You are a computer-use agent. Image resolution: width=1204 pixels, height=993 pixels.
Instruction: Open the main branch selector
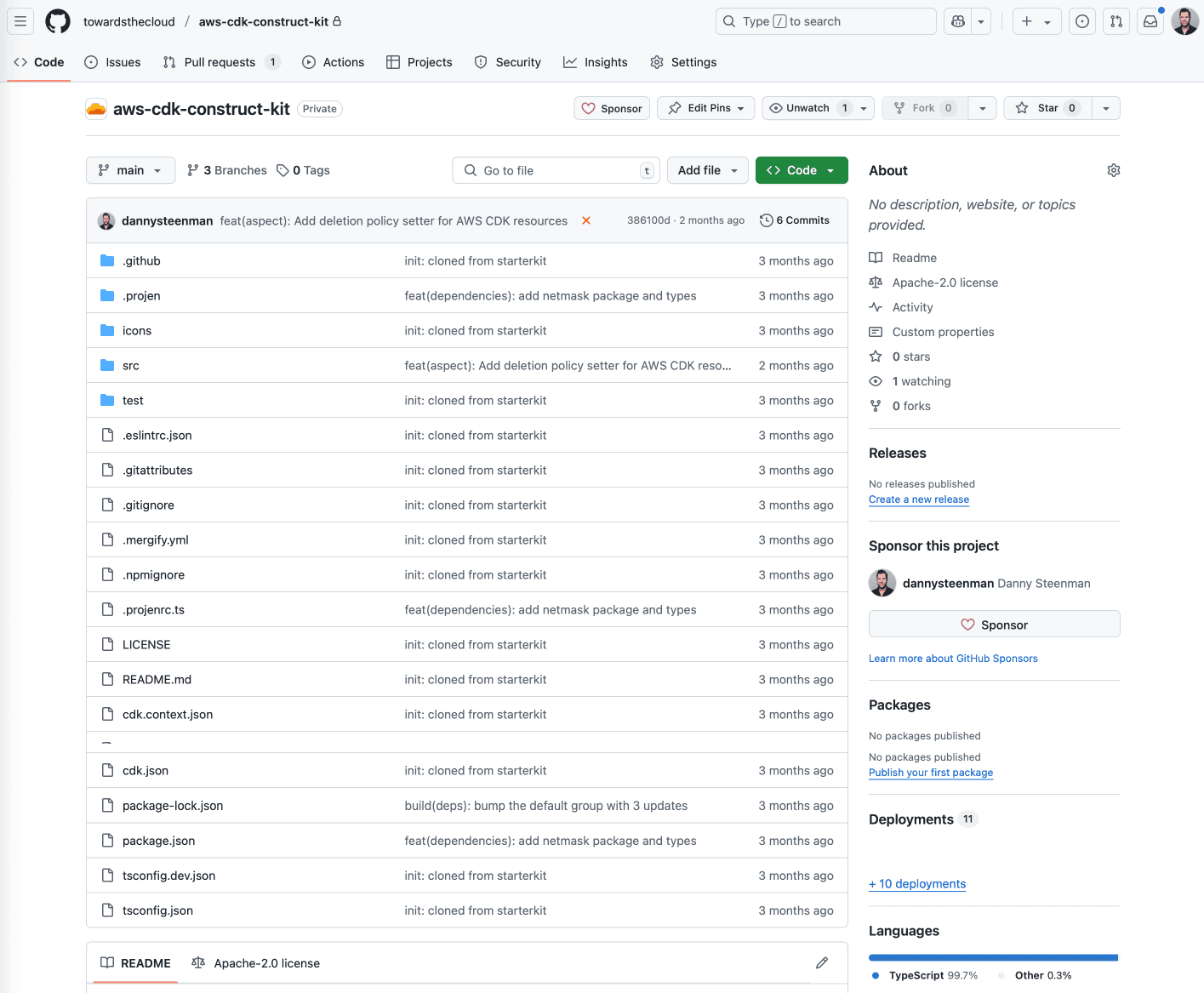130,170
